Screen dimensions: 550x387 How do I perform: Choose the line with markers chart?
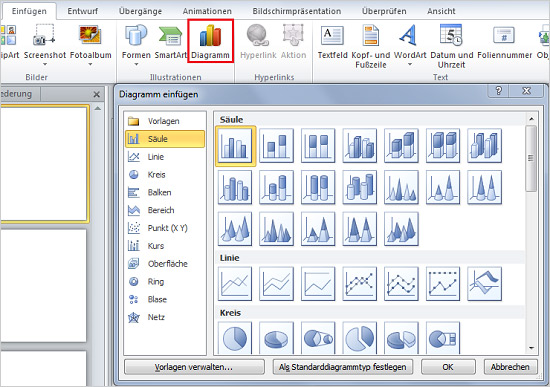(360, 284)
